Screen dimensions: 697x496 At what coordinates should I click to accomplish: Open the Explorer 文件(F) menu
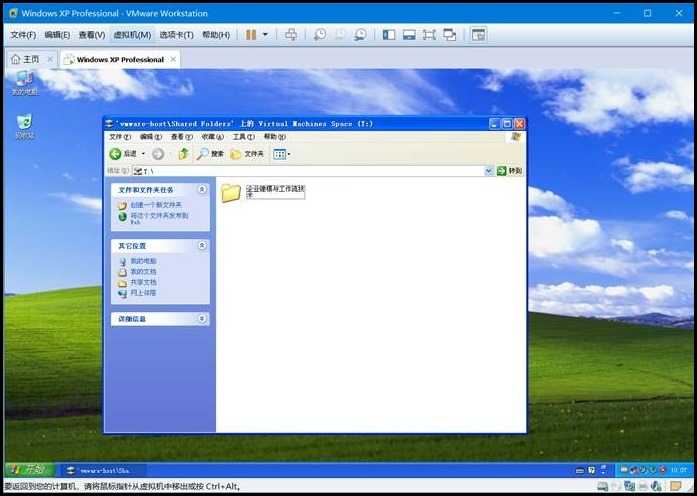(x=120, y=137)
